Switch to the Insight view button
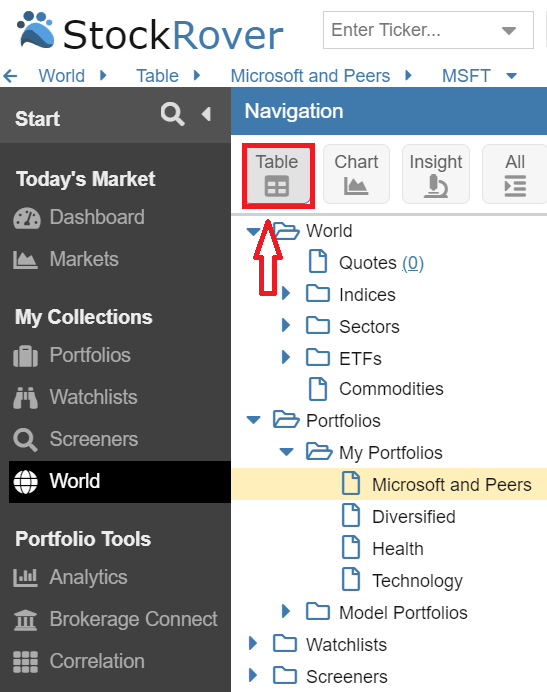 436,174
